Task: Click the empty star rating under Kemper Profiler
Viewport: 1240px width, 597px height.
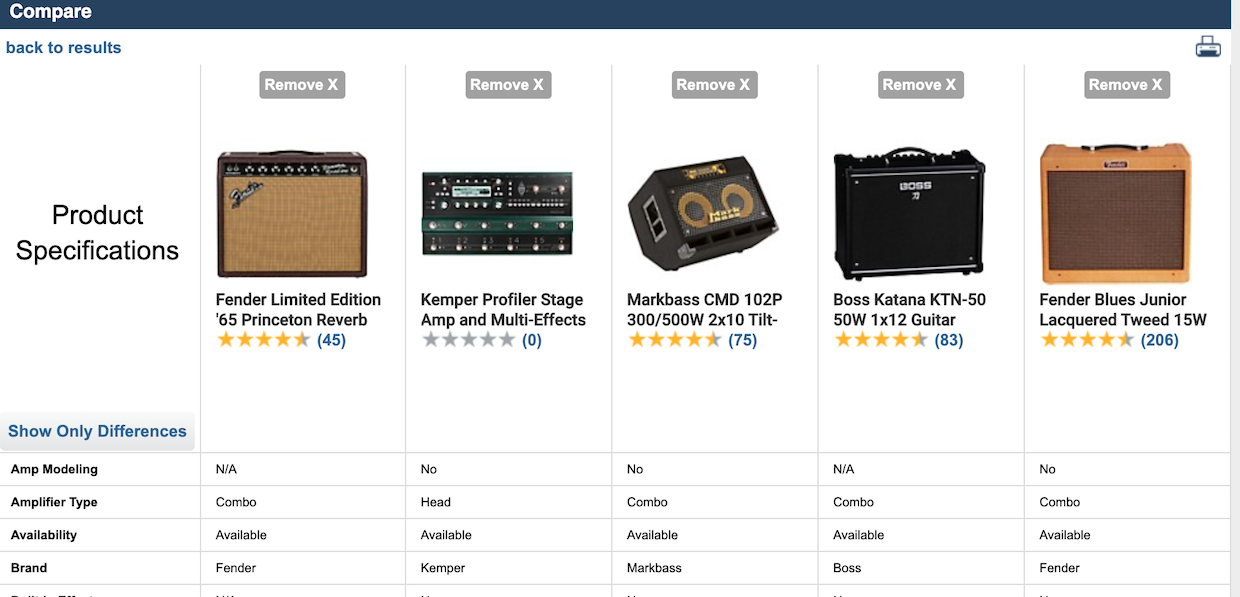Action: [x=470, y=340]
